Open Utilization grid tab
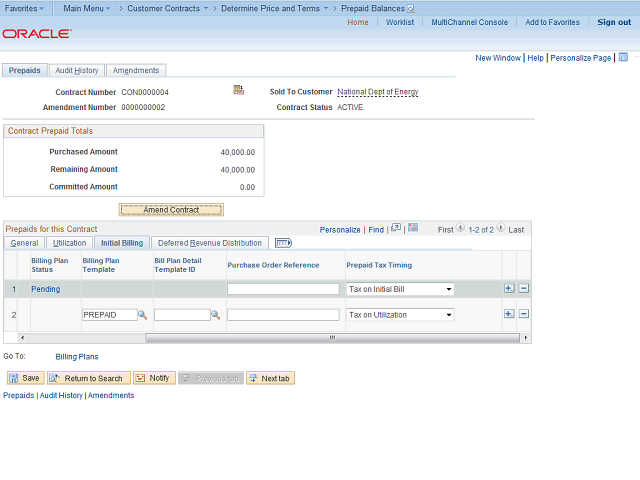This screenshot has height=480, width=640. 69,243
